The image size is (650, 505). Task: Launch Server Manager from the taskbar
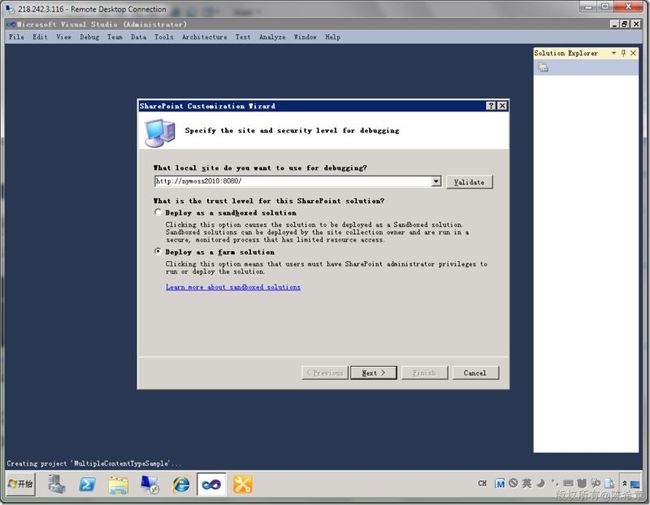point(56,484)
